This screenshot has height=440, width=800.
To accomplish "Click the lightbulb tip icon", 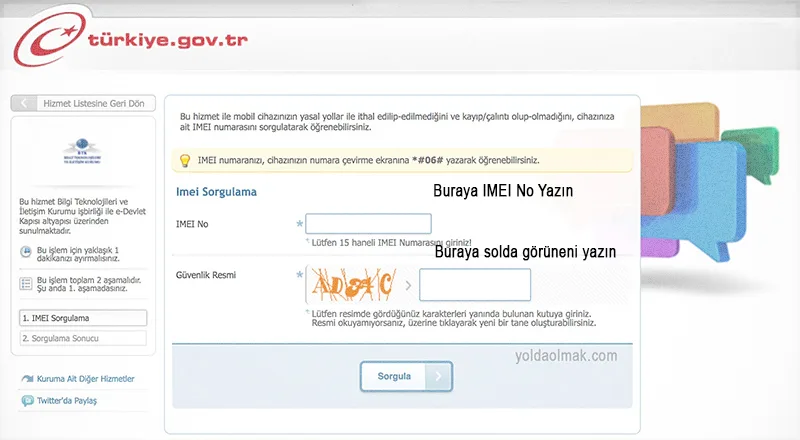I will [x=184, y=160].
